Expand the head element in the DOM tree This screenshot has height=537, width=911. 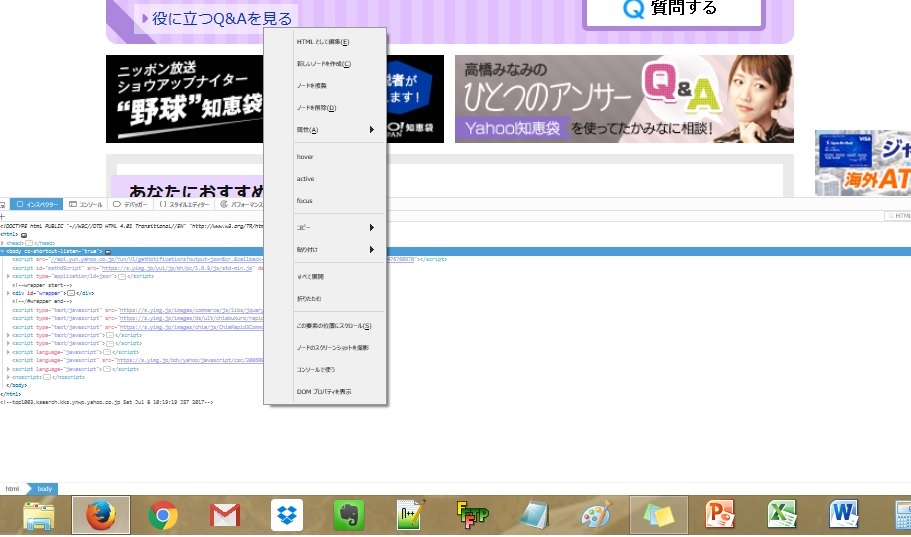pos(2,243)
